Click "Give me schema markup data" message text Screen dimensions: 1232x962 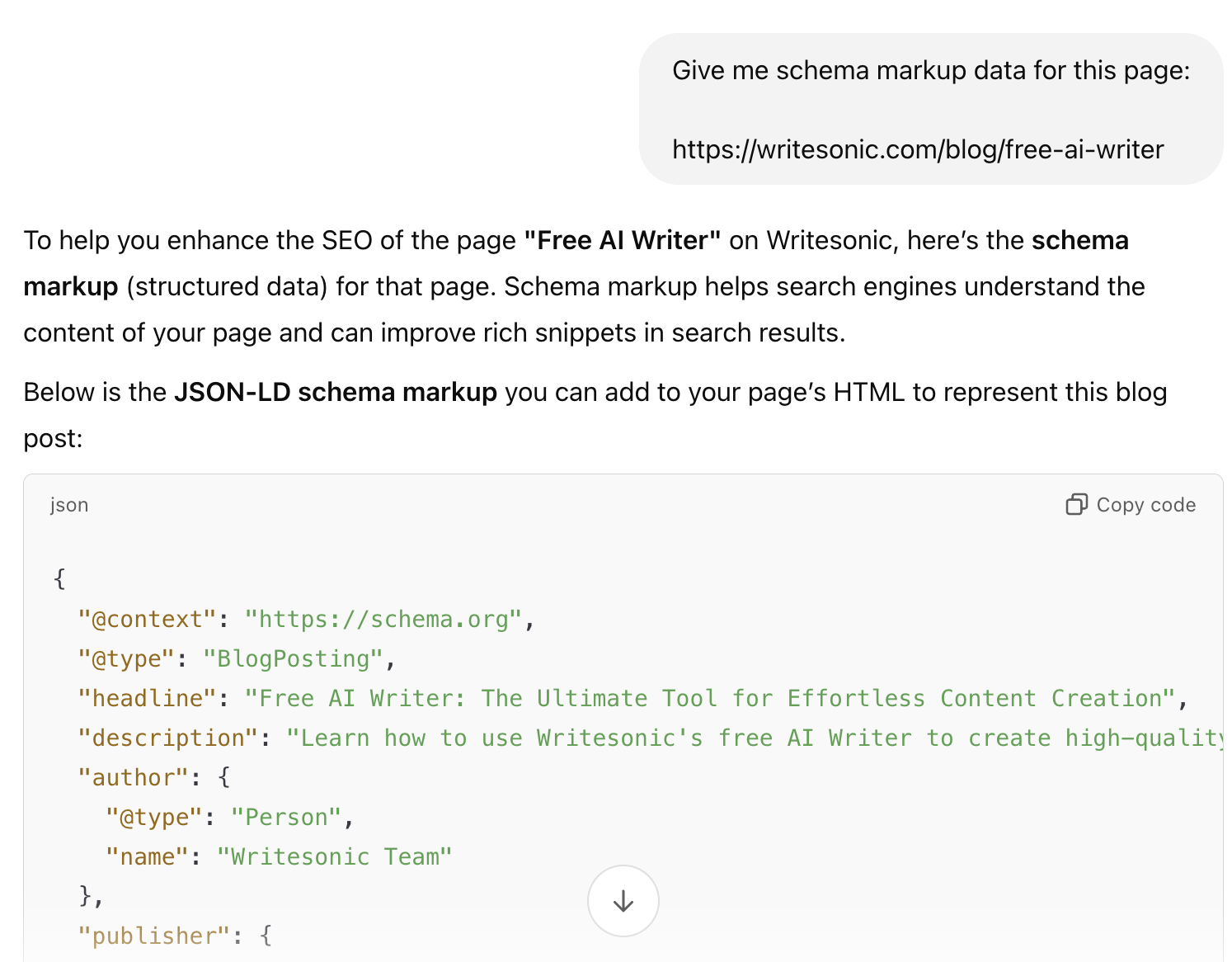(931, 70)
